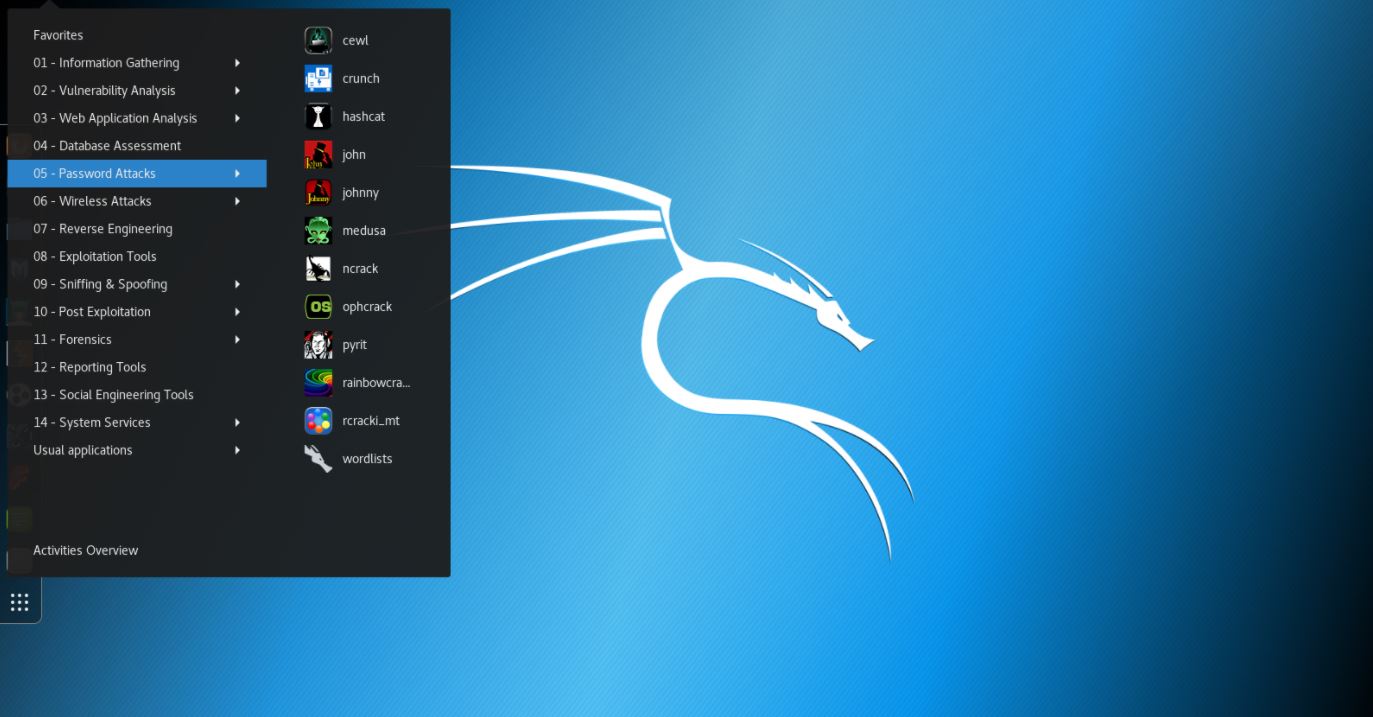Screen dimensions: 1373x717
Task: Launch the cewl application icon
Action: pyautogui.click(x=318, y=41)
